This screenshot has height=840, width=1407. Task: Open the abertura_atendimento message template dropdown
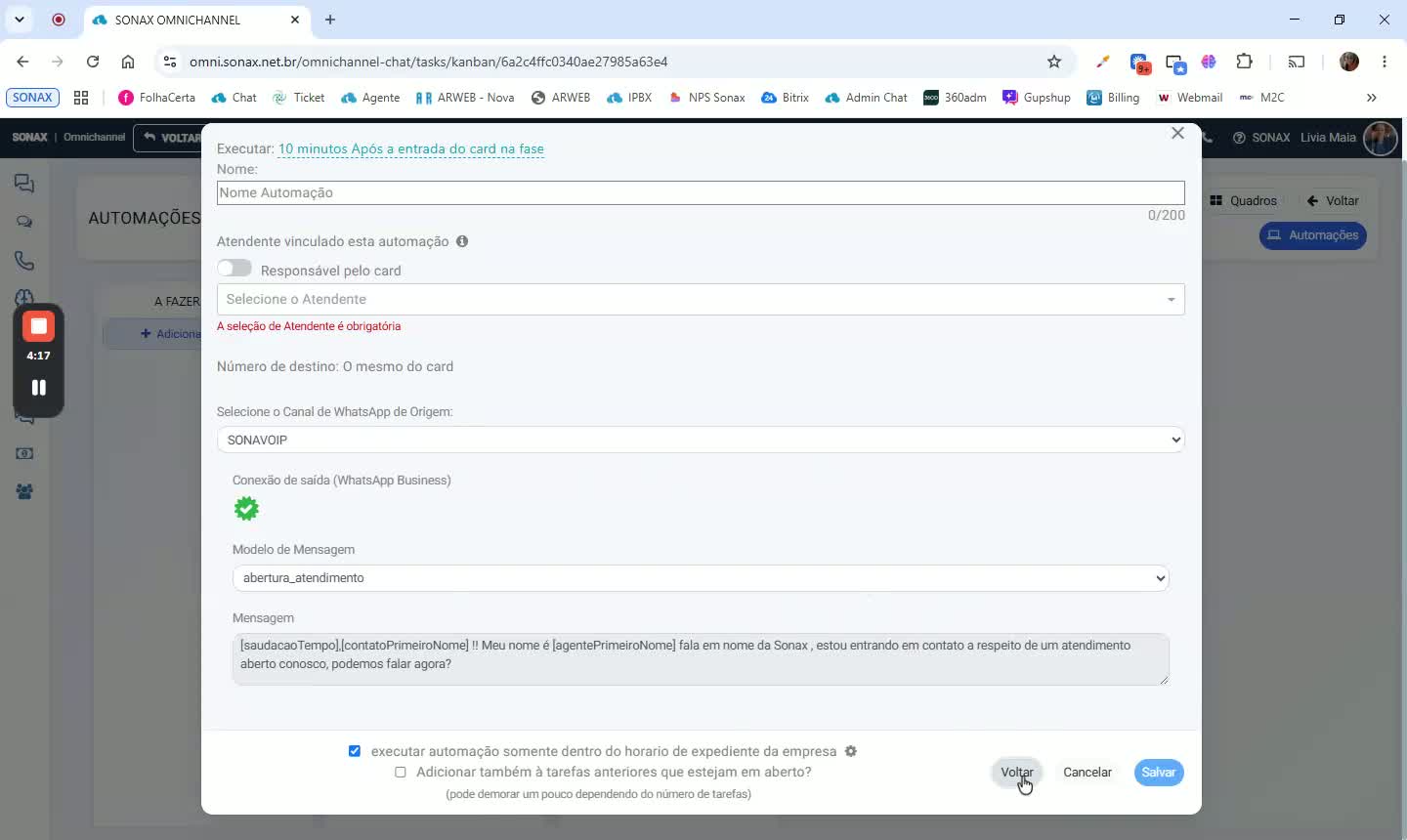701,578
